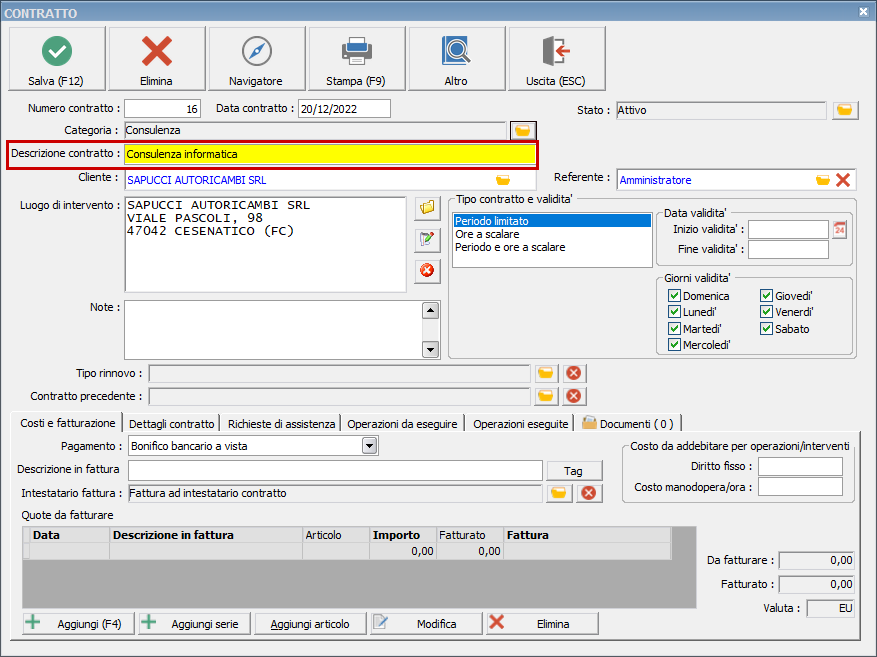Click the Aggiungi serie button
This screenshot has width=877, height=657.
[195, 623]
